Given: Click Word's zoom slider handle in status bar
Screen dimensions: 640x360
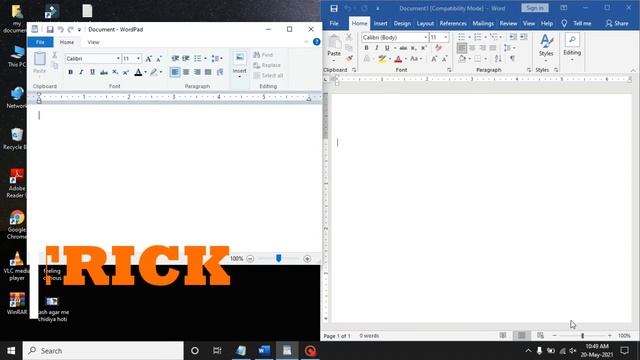Looking at the screenshot, I should pos(582,336).
